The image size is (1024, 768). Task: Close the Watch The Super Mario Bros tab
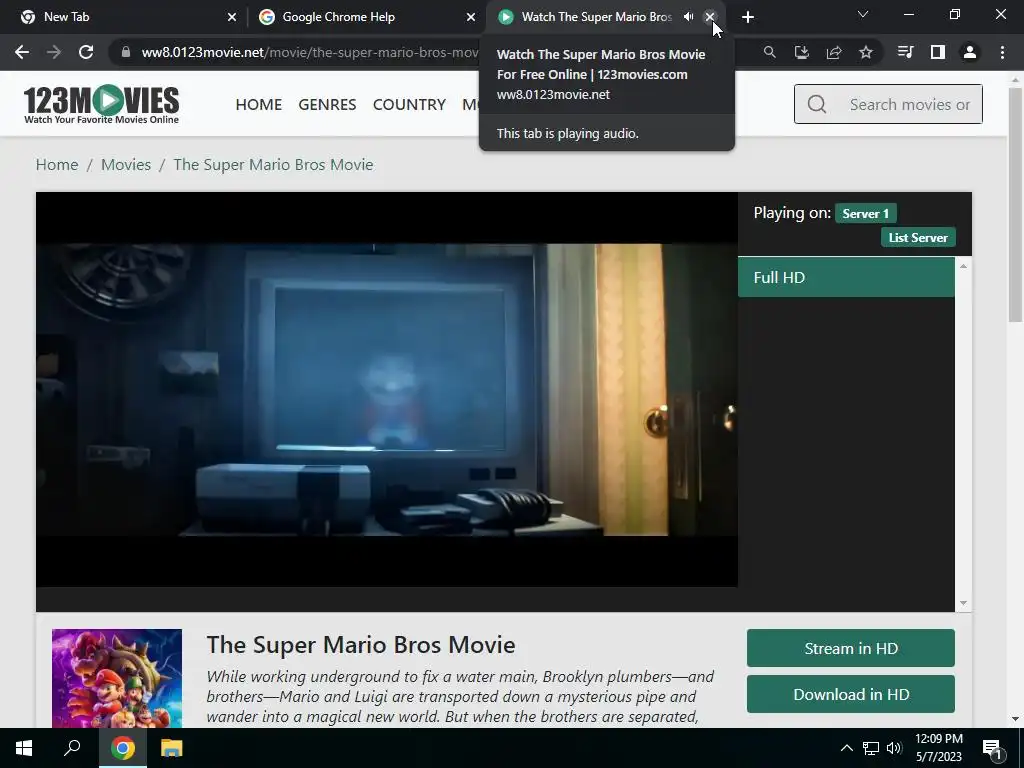coord(710,17)
